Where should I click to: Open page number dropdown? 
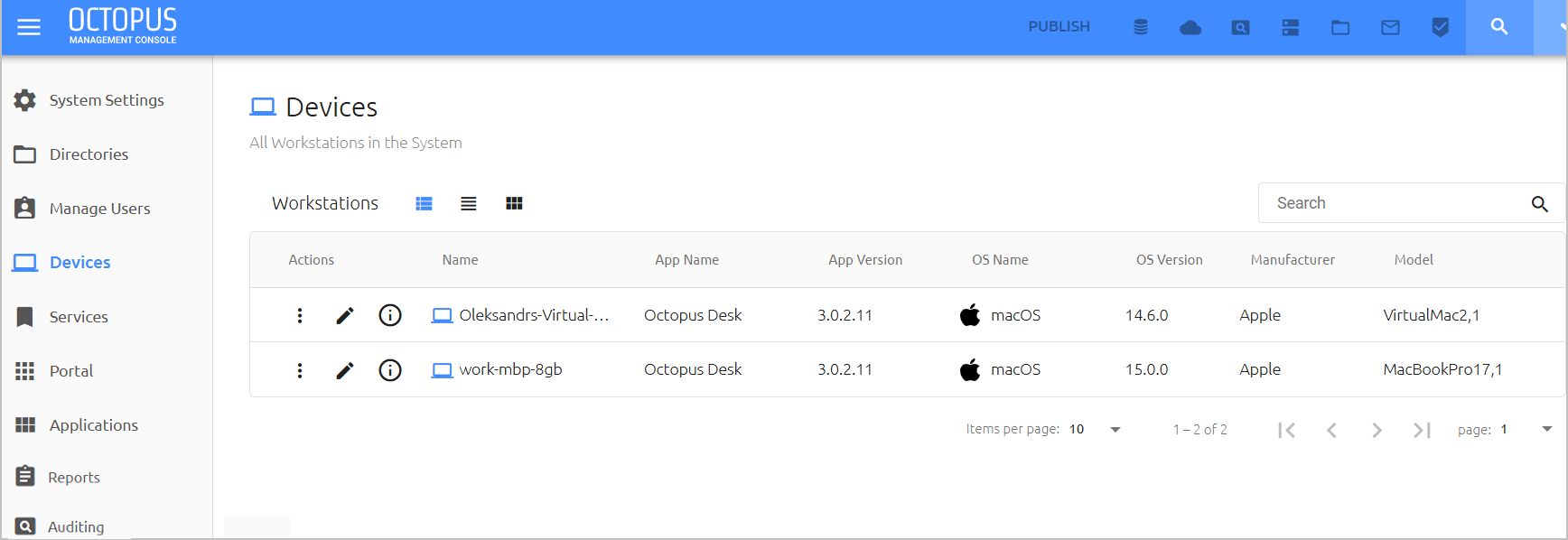click(1526, 430)
